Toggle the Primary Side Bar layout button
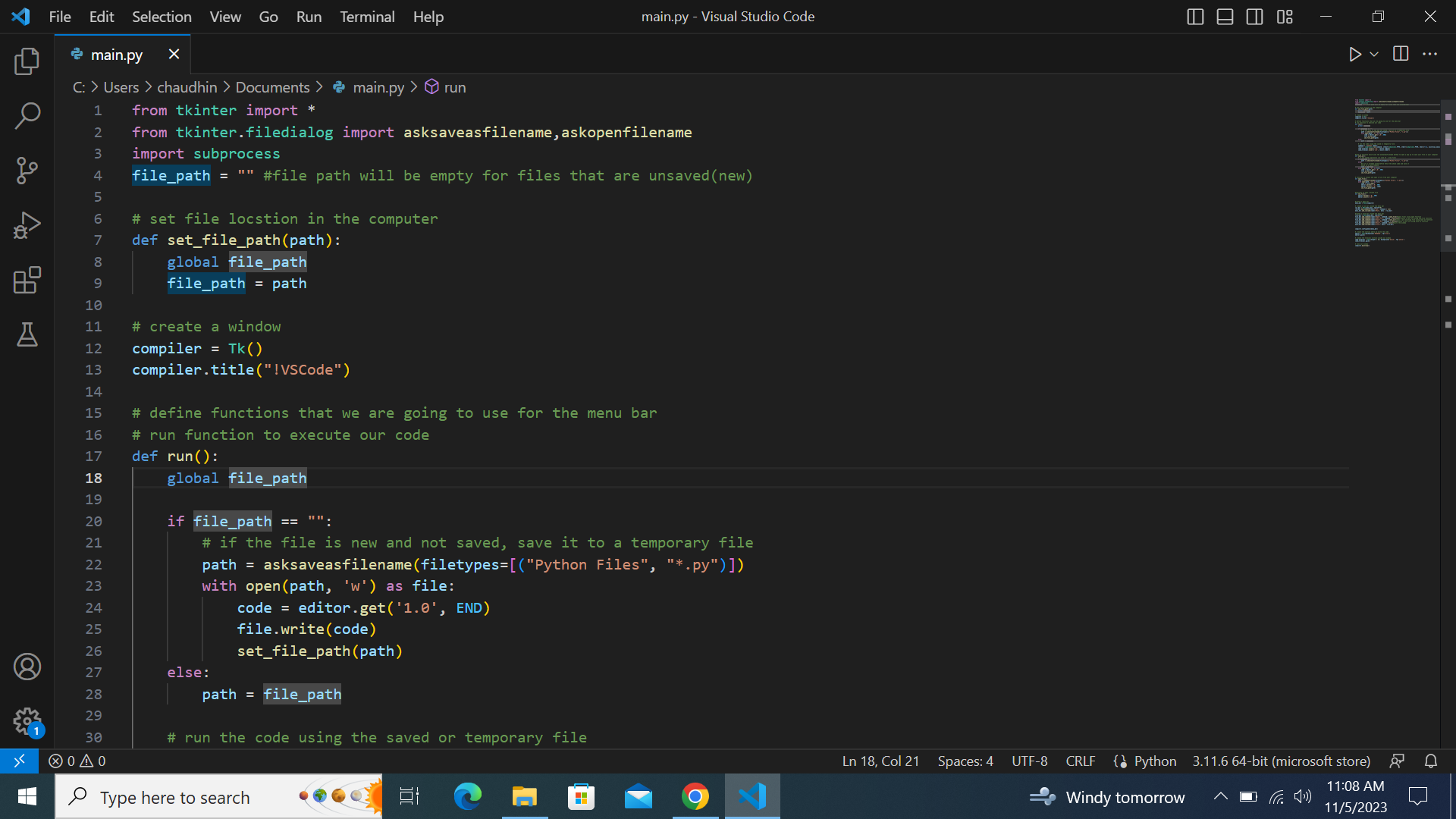1456x819 pixels. pyautogui.click(x=1195, y=17)
